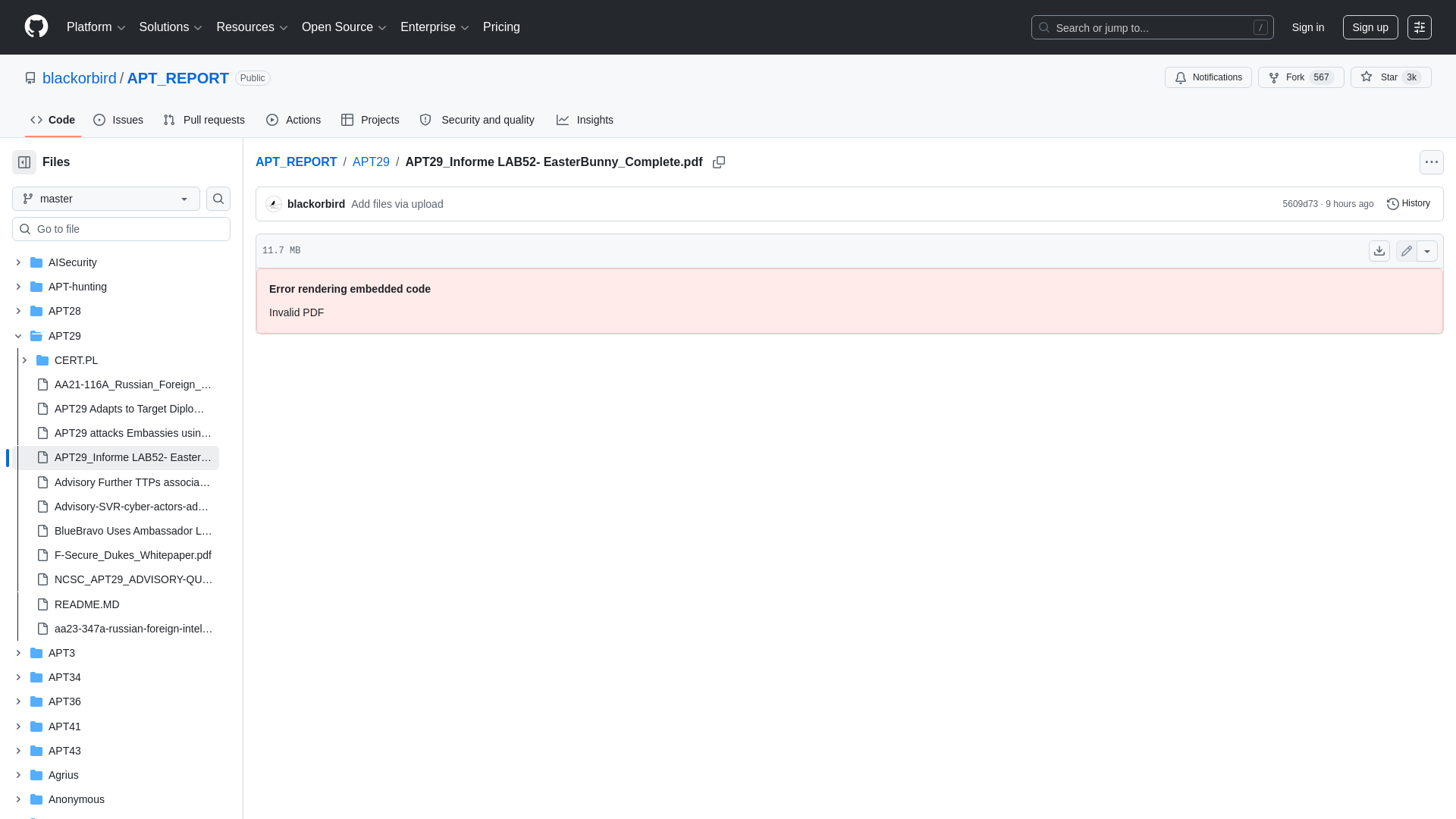This screenshot has width=1456, height=819.
Task: Open the edit options dropdown arrow
Action: [x=1427, y=251]
